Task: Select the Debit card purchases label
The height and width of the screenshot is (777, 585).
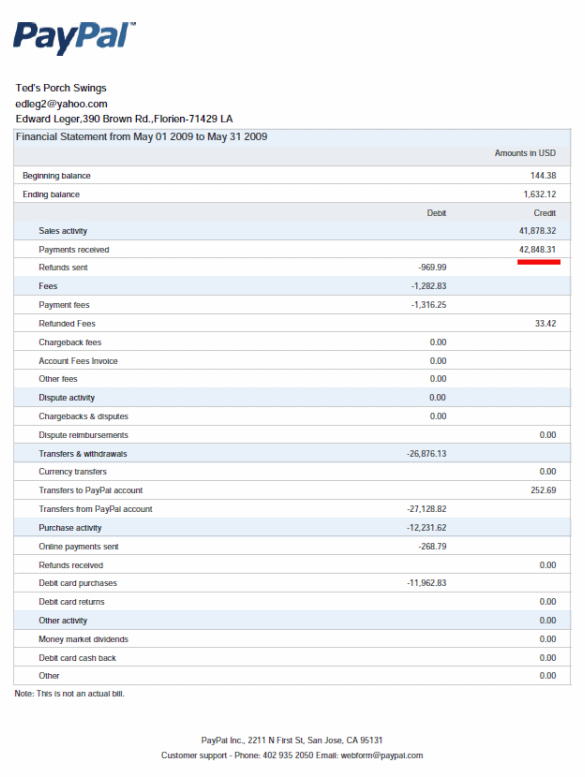Action: (78, 583)
